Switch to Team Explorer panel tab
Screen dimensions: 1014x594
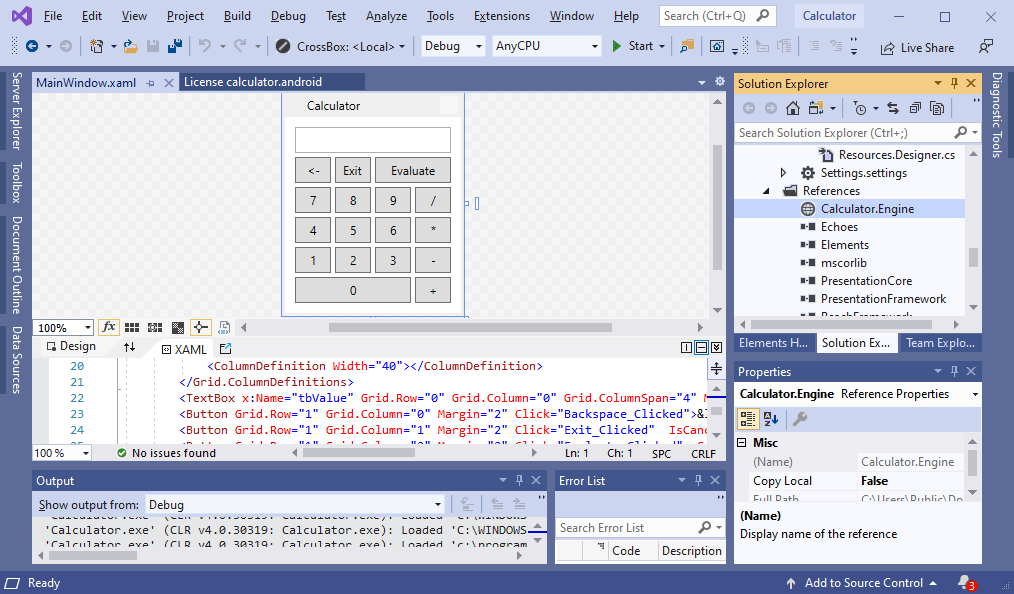pyautogui.click(x=940, y=343)
